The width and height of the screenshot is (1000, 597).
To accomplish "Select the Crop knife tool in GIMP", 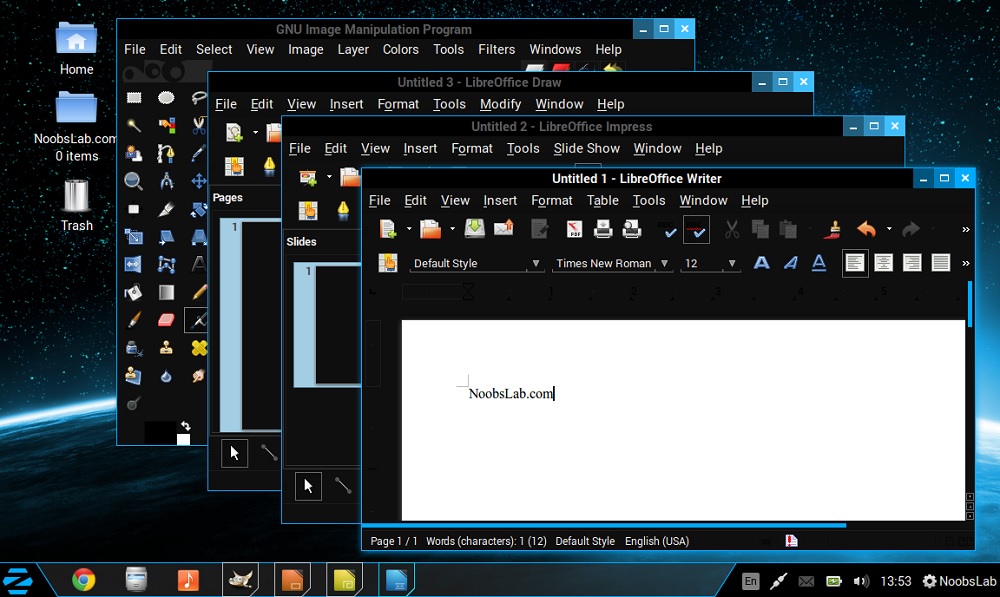I will coord(166,209).
